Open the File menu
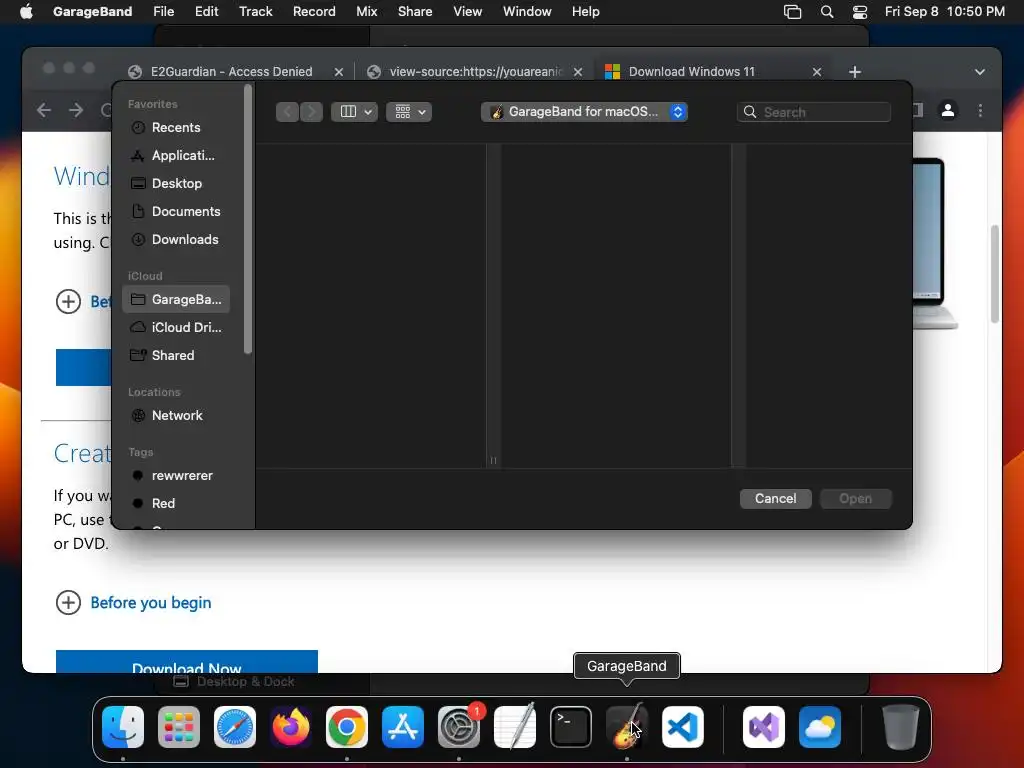This screenshot has width=1024, height=768. (163, 11)
